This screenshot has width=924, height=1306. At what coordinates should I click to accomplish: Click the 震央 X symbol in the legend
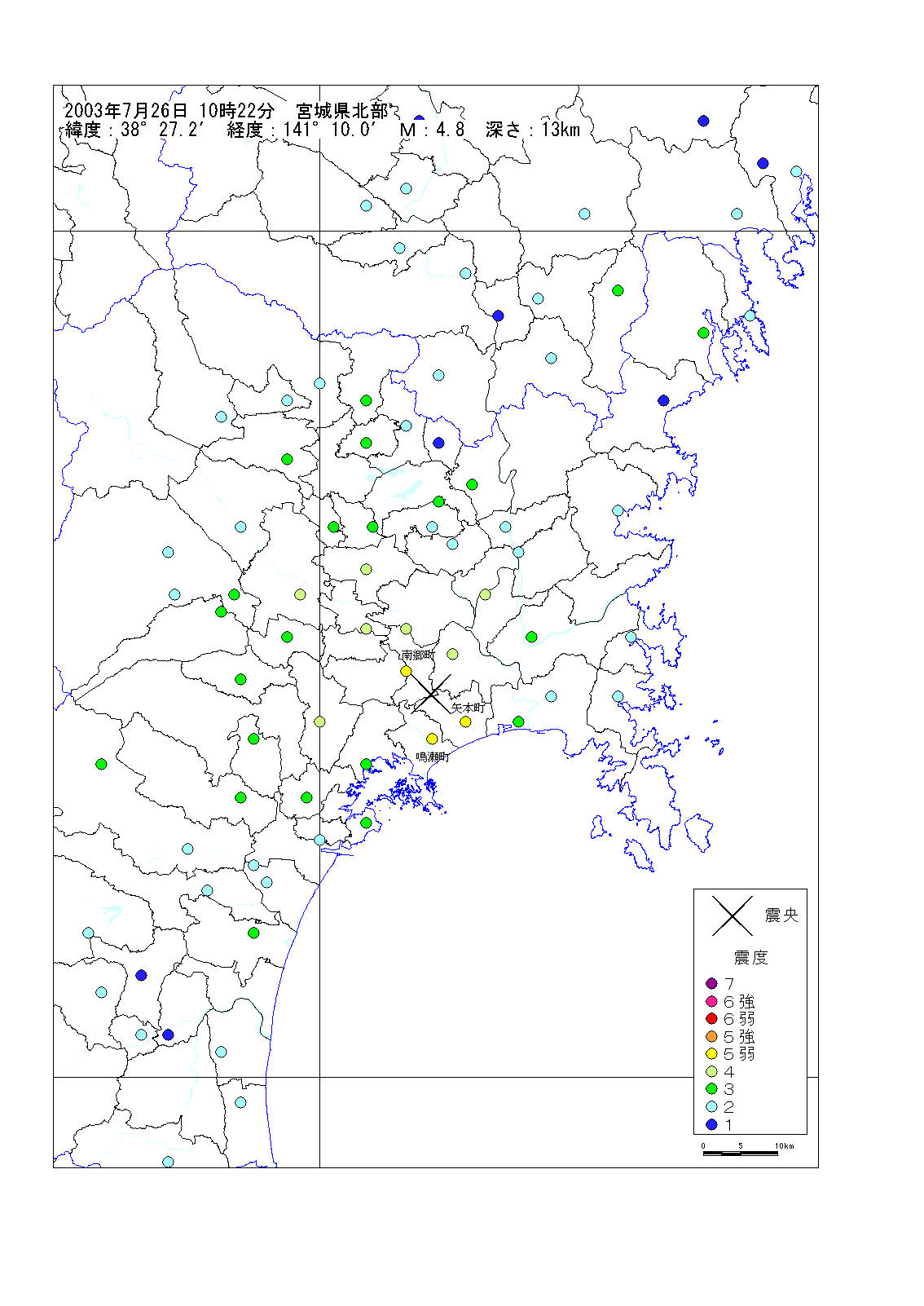[733, 916]
